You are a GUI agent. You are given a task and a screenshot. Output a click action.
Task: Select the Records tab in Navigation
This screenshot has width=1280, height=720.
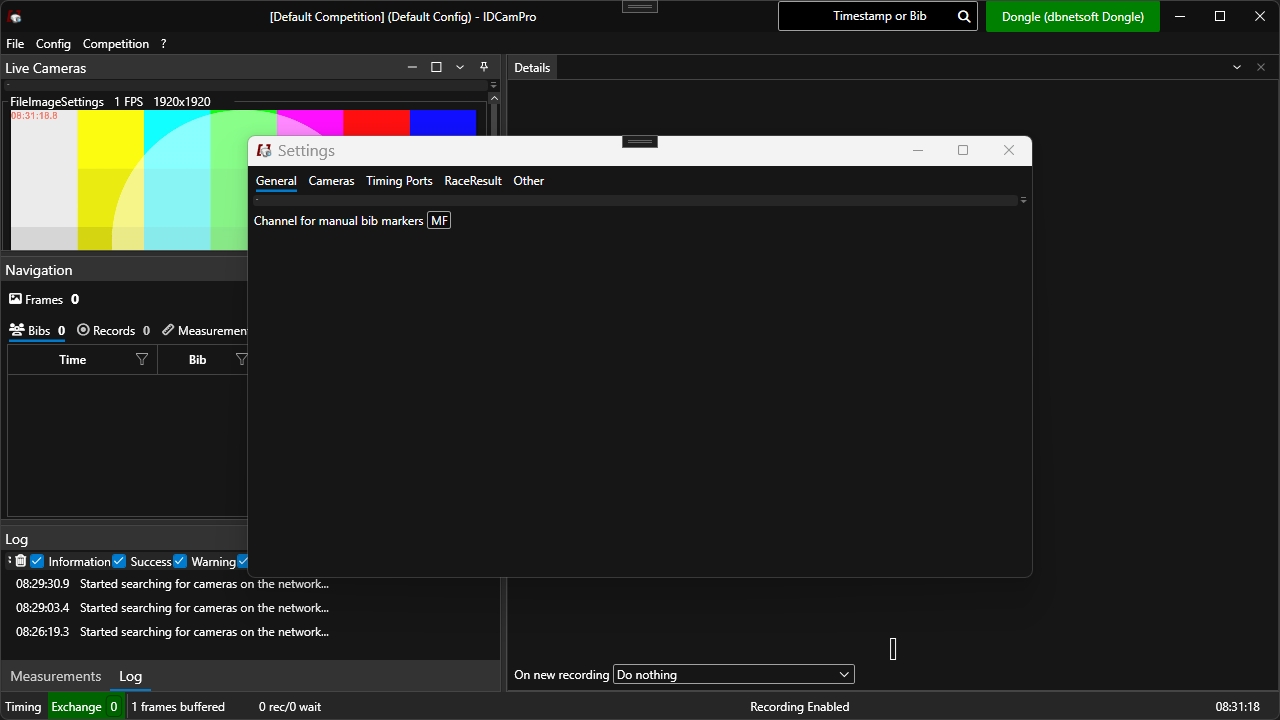113,331
